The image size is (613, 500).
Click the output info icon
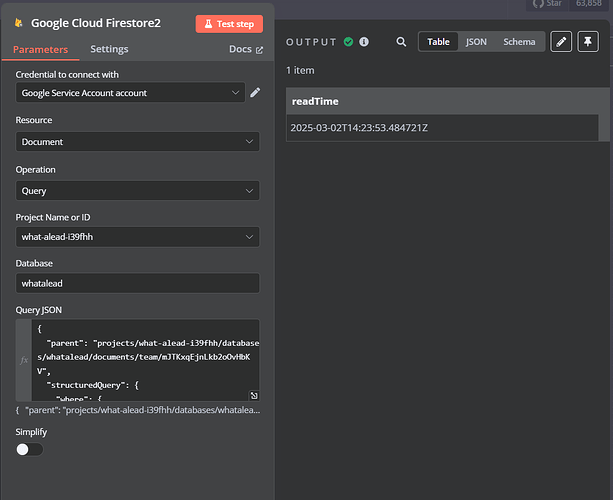click(x=364, y=42)
